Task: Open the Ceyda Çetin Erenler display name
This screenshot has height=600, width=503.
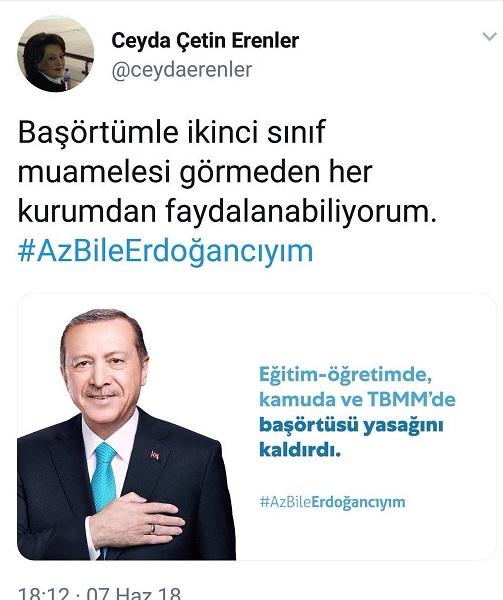Action: tap(205, 41)
